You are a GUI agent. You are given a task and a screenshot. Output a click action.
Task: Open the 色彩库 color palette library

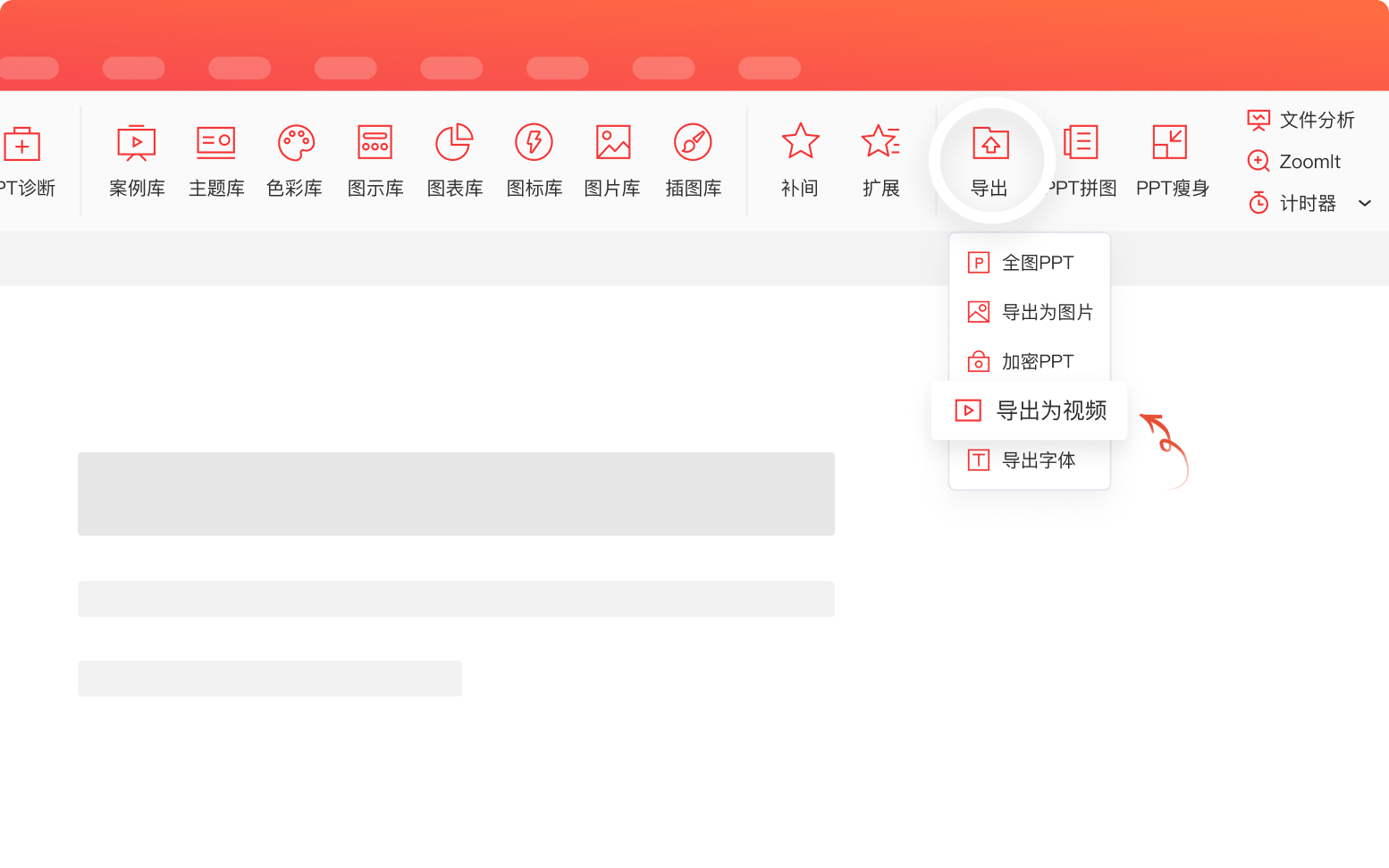[x=295, y=161]
